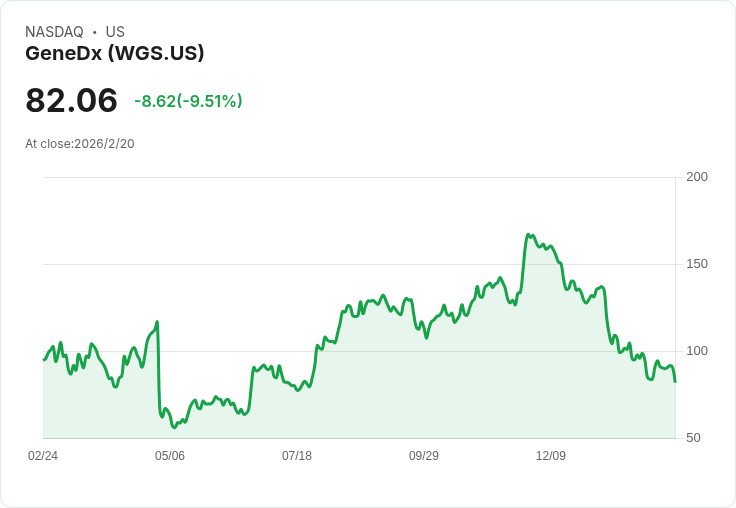Image resolution: width=736 pixels, height=508 pixels.
Task: Click the 100 y-axis label
Action: point(697,351)
